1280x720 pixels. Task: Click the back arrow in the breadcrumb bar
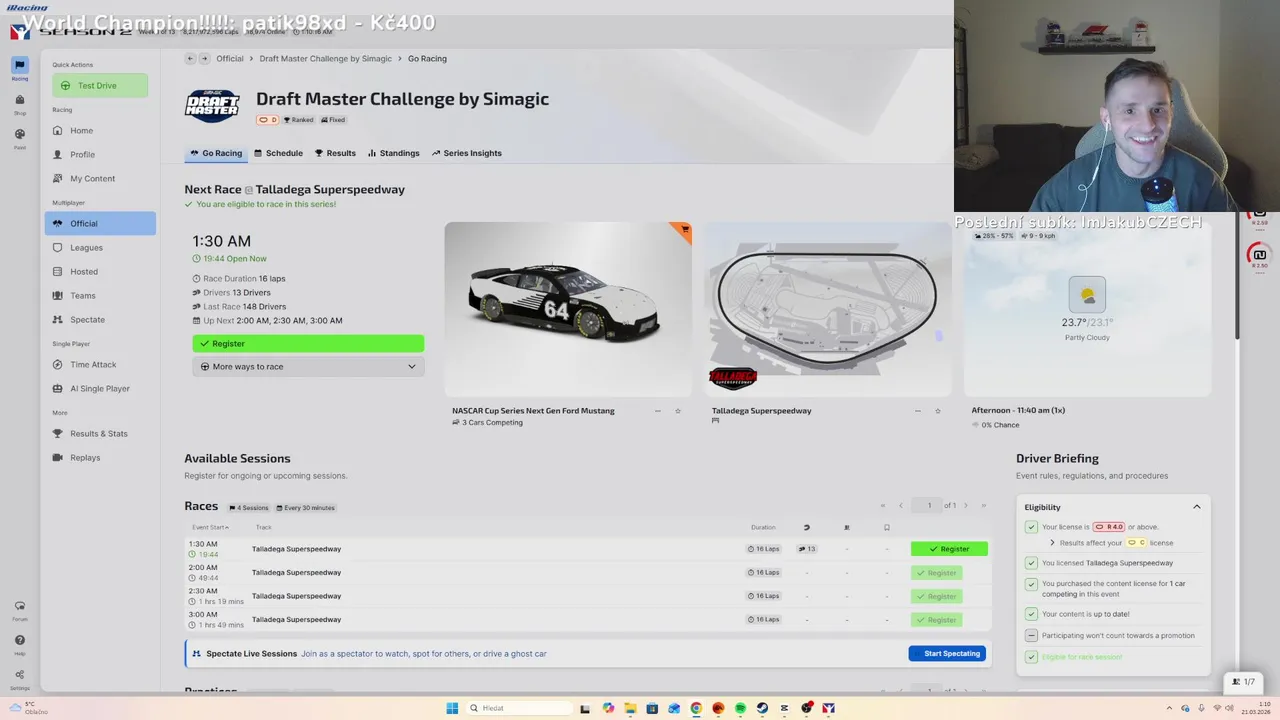[x=189, y=58]
